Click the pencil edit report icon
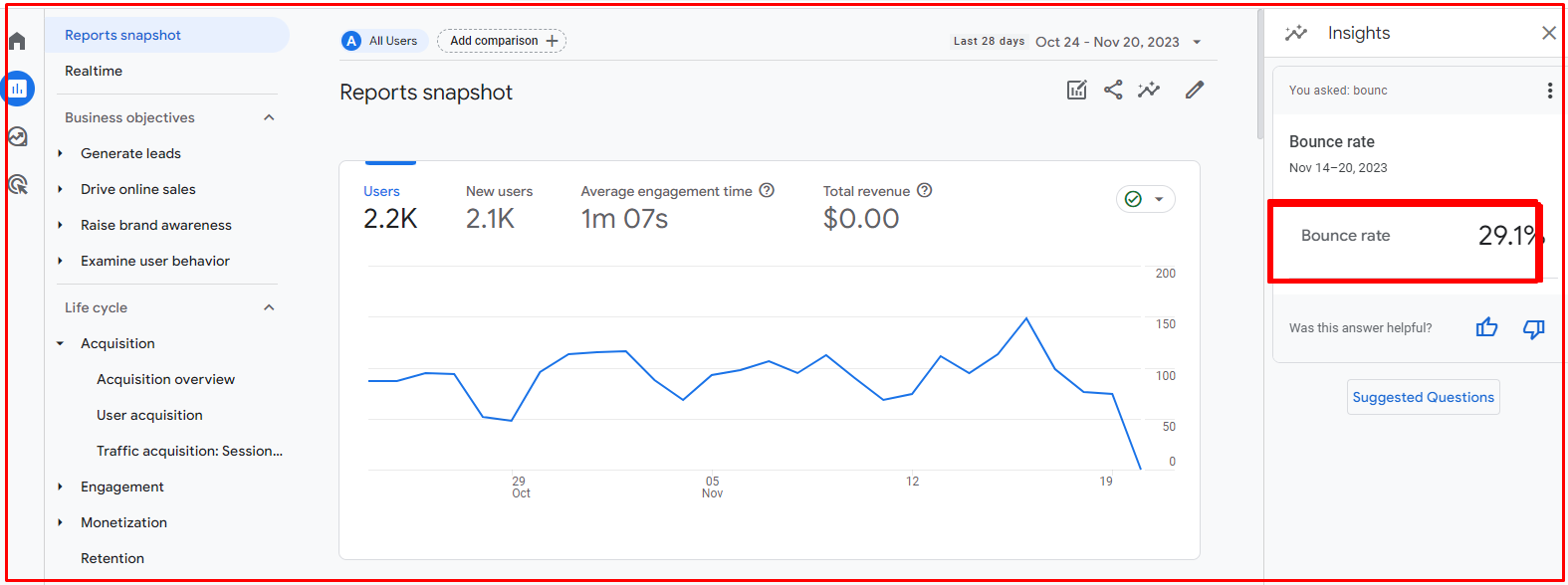1568x585 pixels. pyautogui.click(x=1195, y=90)
